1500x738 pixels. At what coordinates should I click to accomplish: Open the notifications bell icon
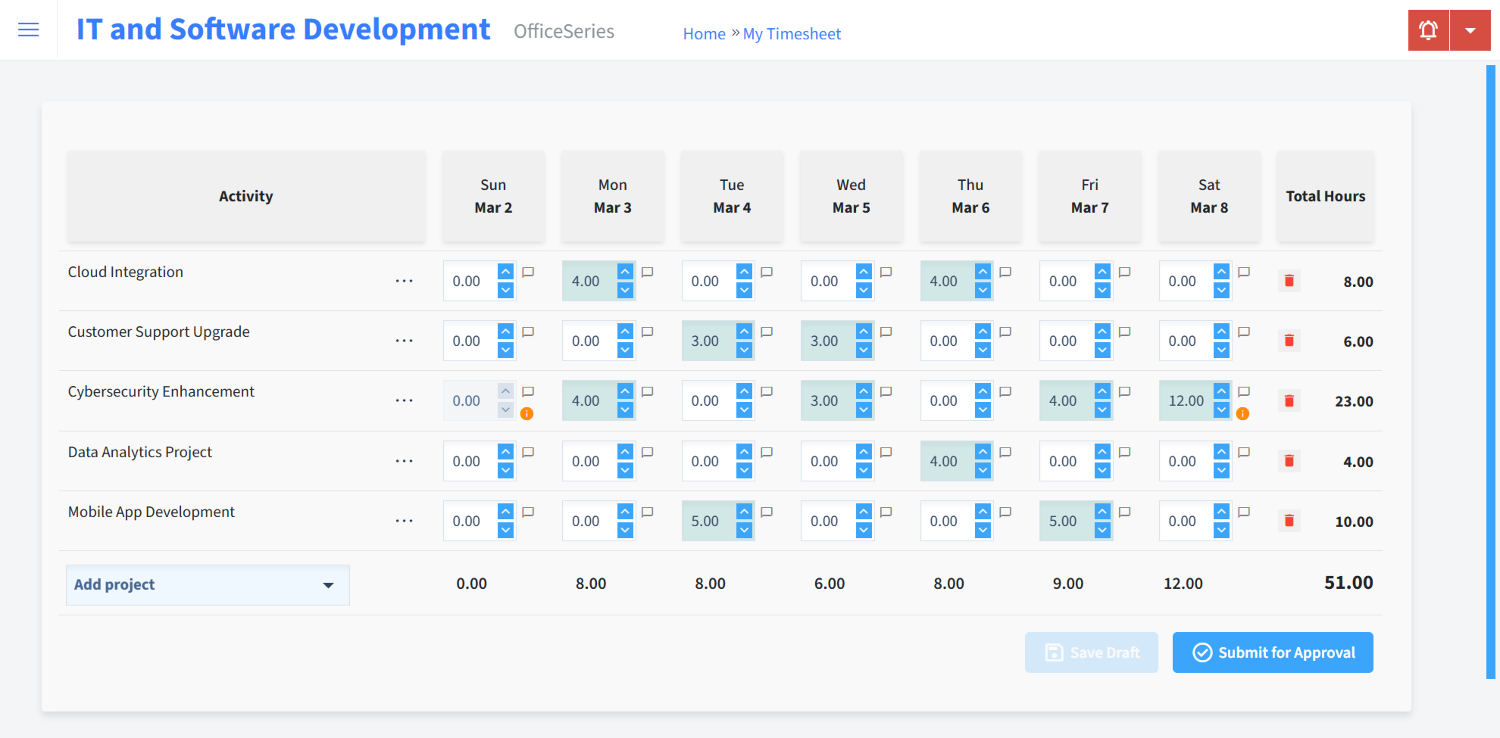(1427, 30)
